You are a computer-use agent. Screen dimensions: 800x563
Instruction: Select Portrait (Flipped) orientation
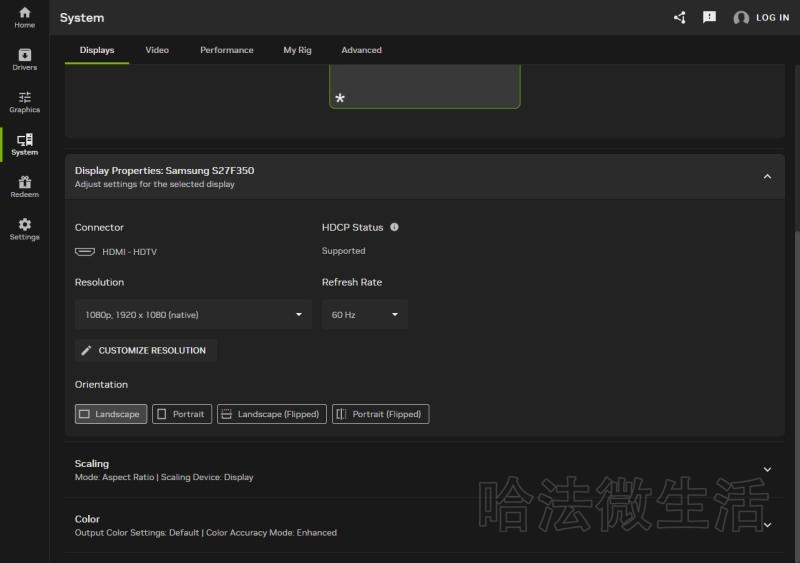(x=381, y=414)
